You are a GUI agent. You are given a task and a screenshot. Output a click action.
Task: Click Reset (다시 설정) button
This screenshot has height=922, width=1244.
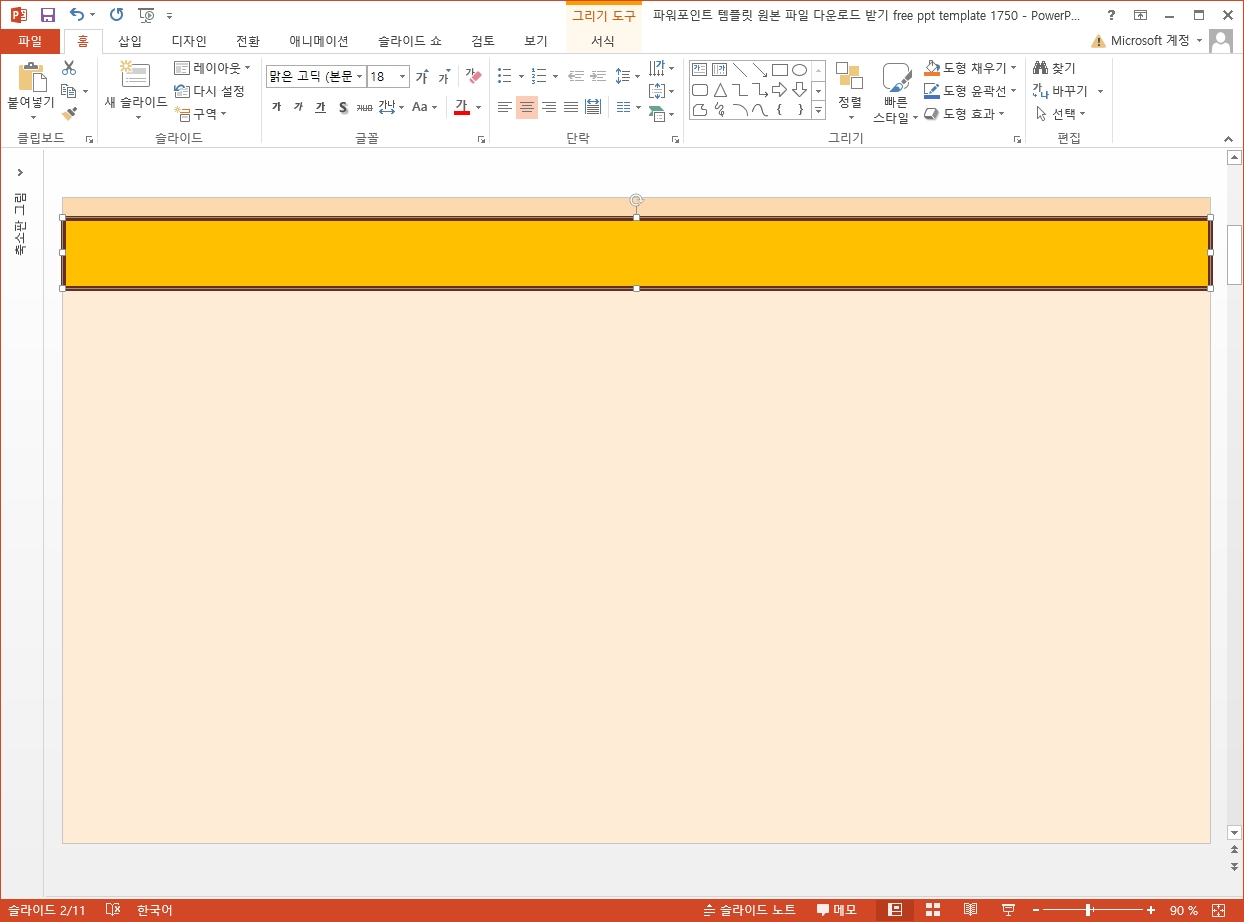tap(209, 91)
